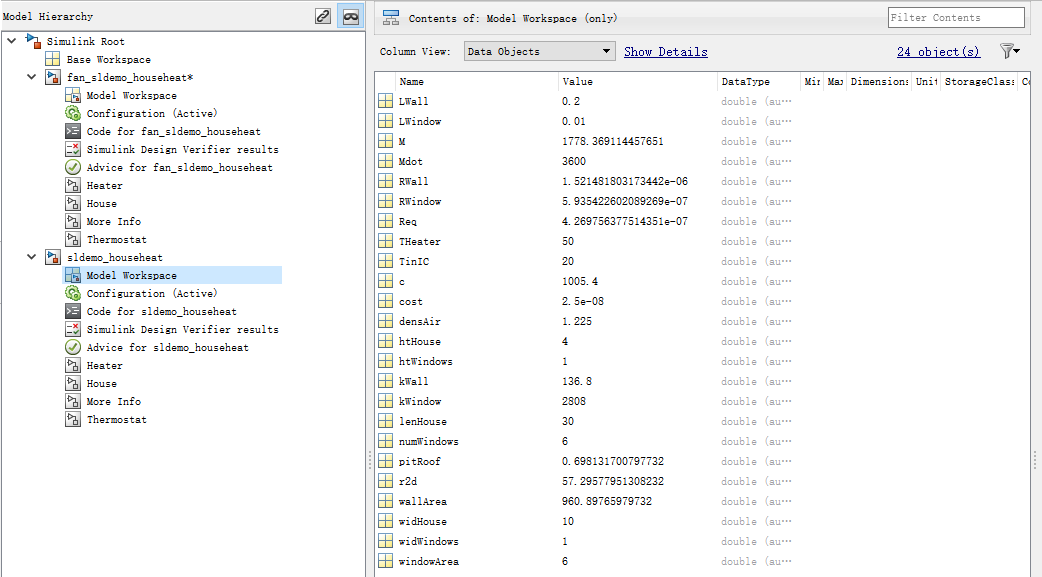The height and width of the screenshot is (577, 1042).
Task: Click the hierarchy diagram icon above Contents pane
Action: pos(389,16)
